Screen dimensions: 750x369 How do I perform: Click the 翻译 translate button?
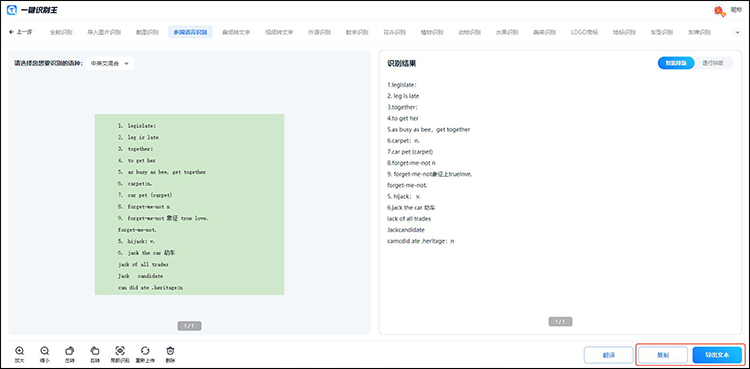coord(608,355)
